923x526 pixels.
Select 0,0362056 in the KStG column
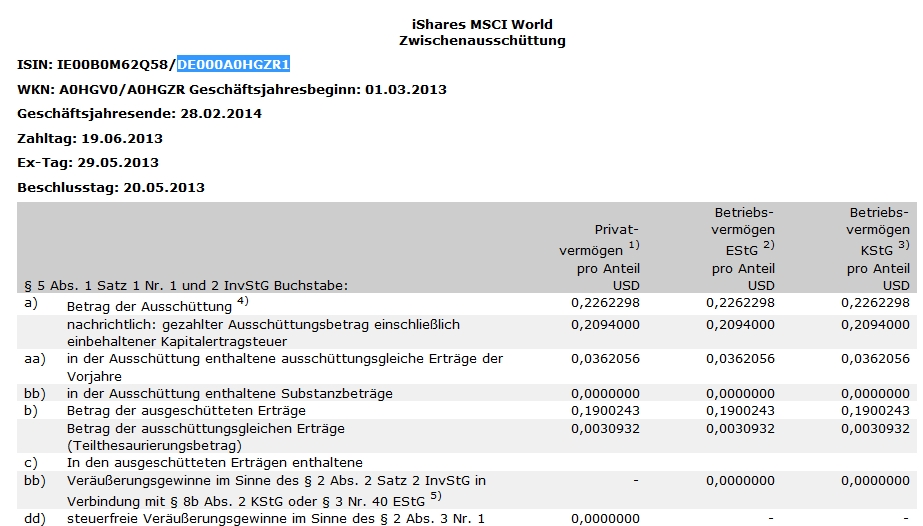[875, 359]
